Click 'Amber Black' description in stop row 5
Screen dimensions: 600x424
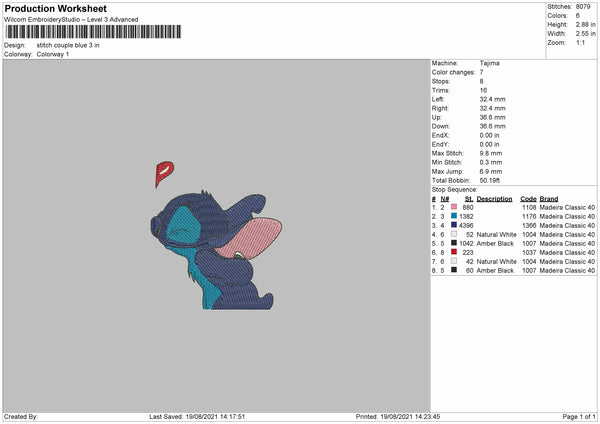pos(495,243)
